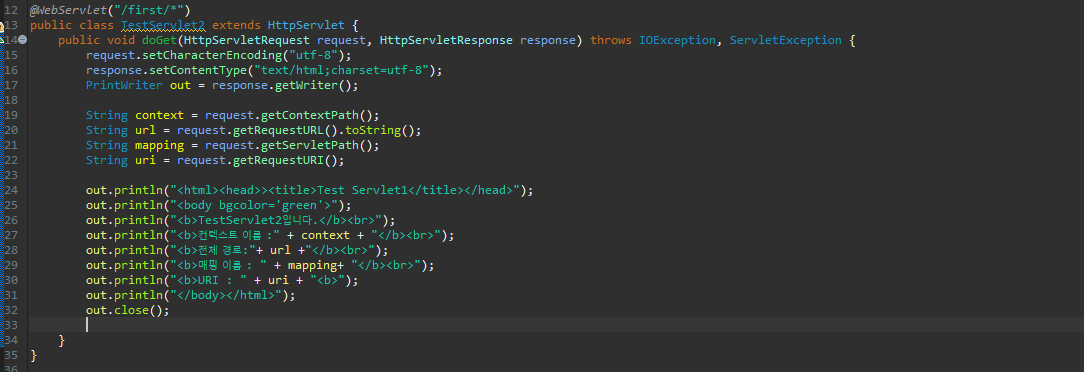Click the HttpServletRequest parameter type

246,40
